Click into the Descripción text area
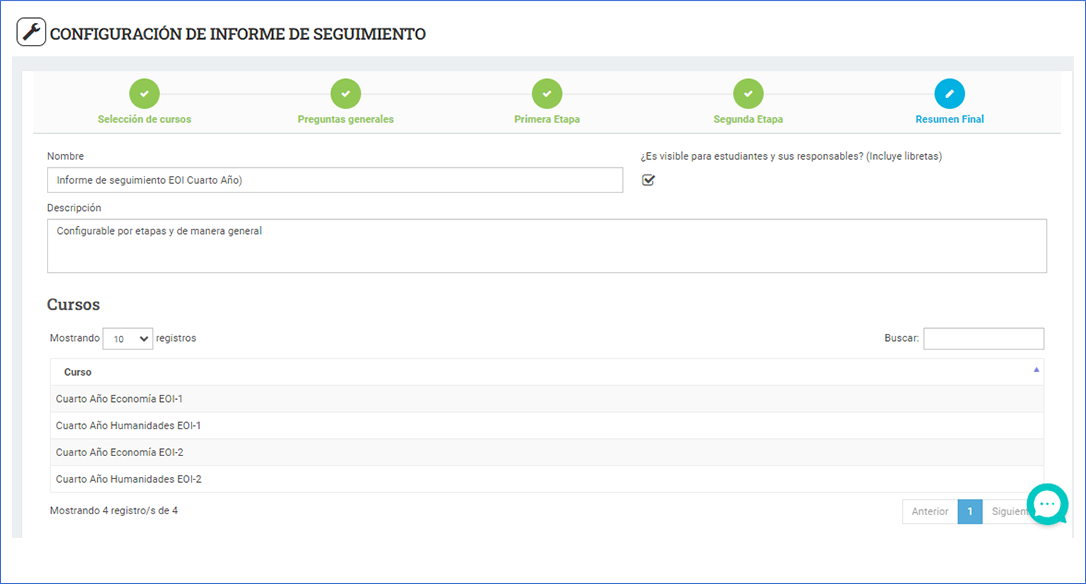This screenshot has width=1086, height=584. [x=546, y=246]
